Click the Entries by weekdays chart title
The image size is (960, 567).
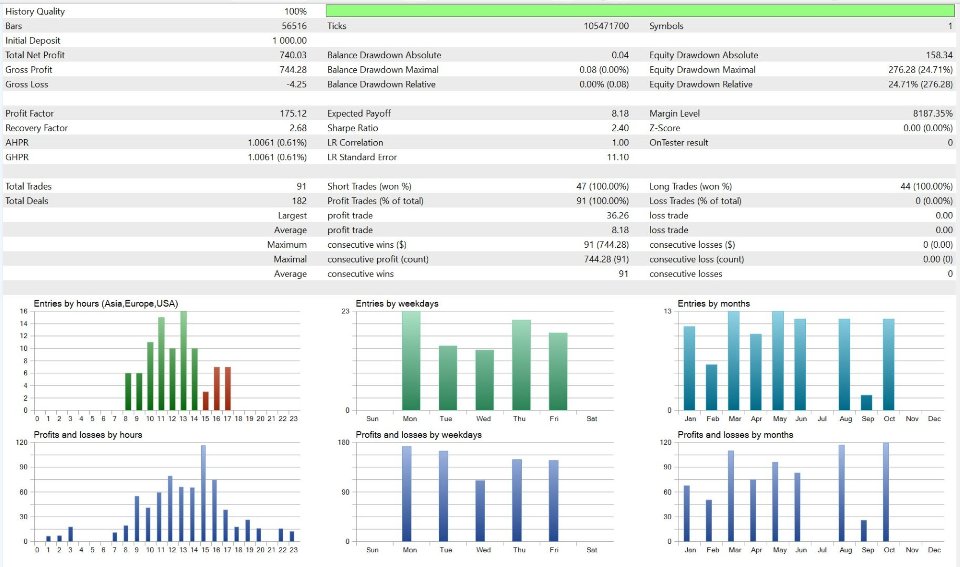point(397,304)
